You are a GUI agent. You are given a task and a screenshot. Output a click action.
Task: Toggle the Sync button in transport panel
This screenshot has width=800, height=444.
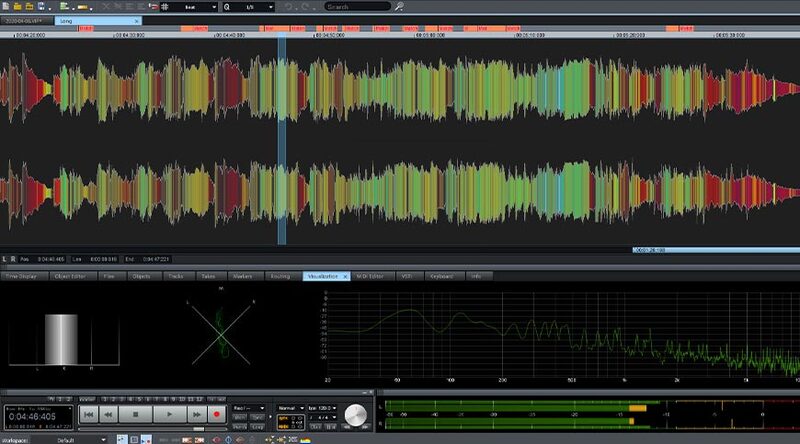click(x=259, y=417)
